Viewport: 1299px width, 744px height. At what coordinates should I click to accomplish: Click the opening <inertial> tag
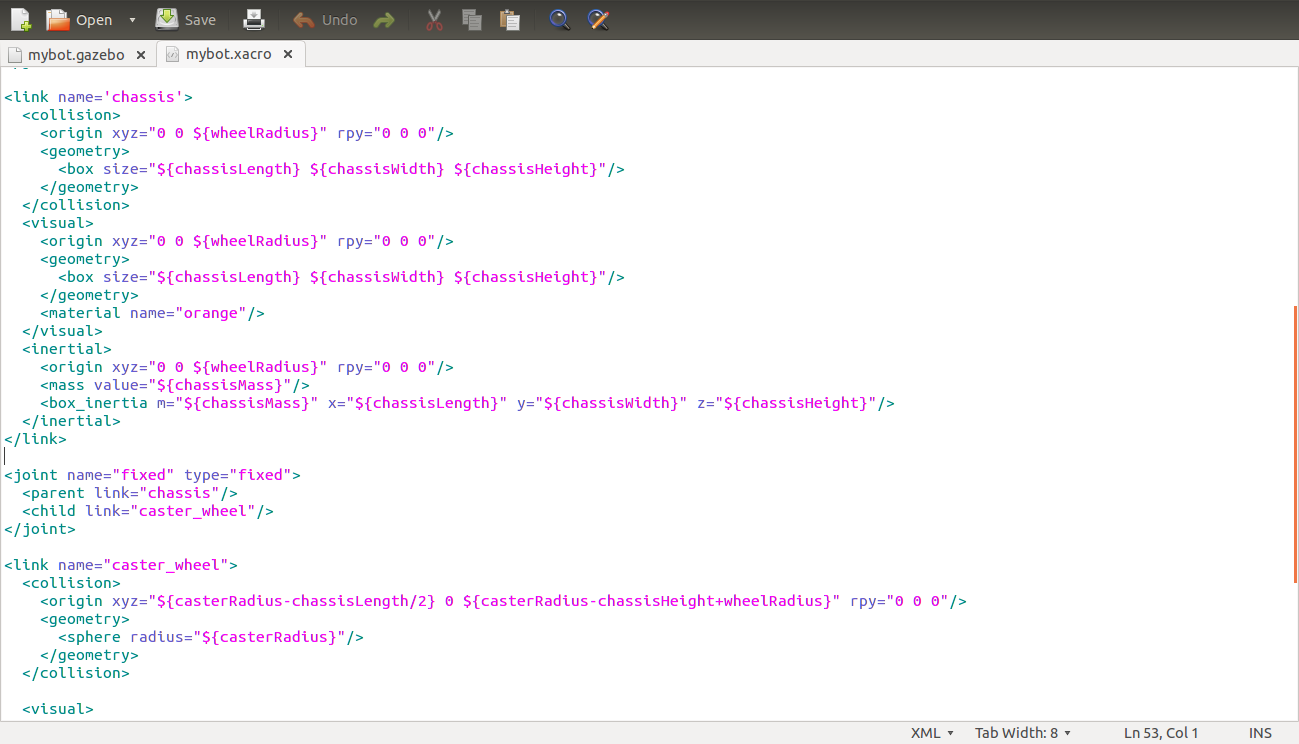(x=67, y=349)
